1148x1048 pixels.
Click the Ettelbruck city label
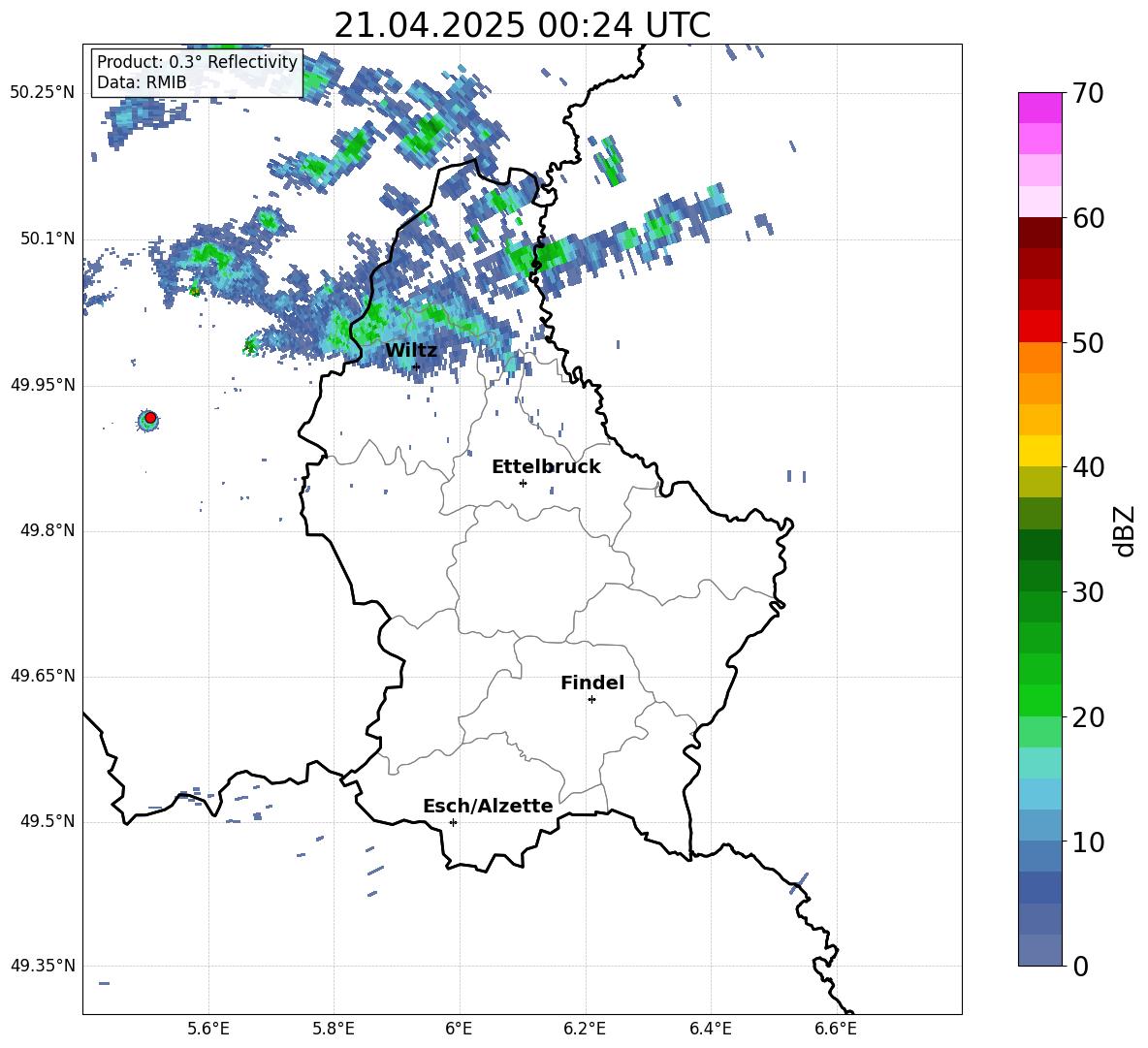(546, 467)
